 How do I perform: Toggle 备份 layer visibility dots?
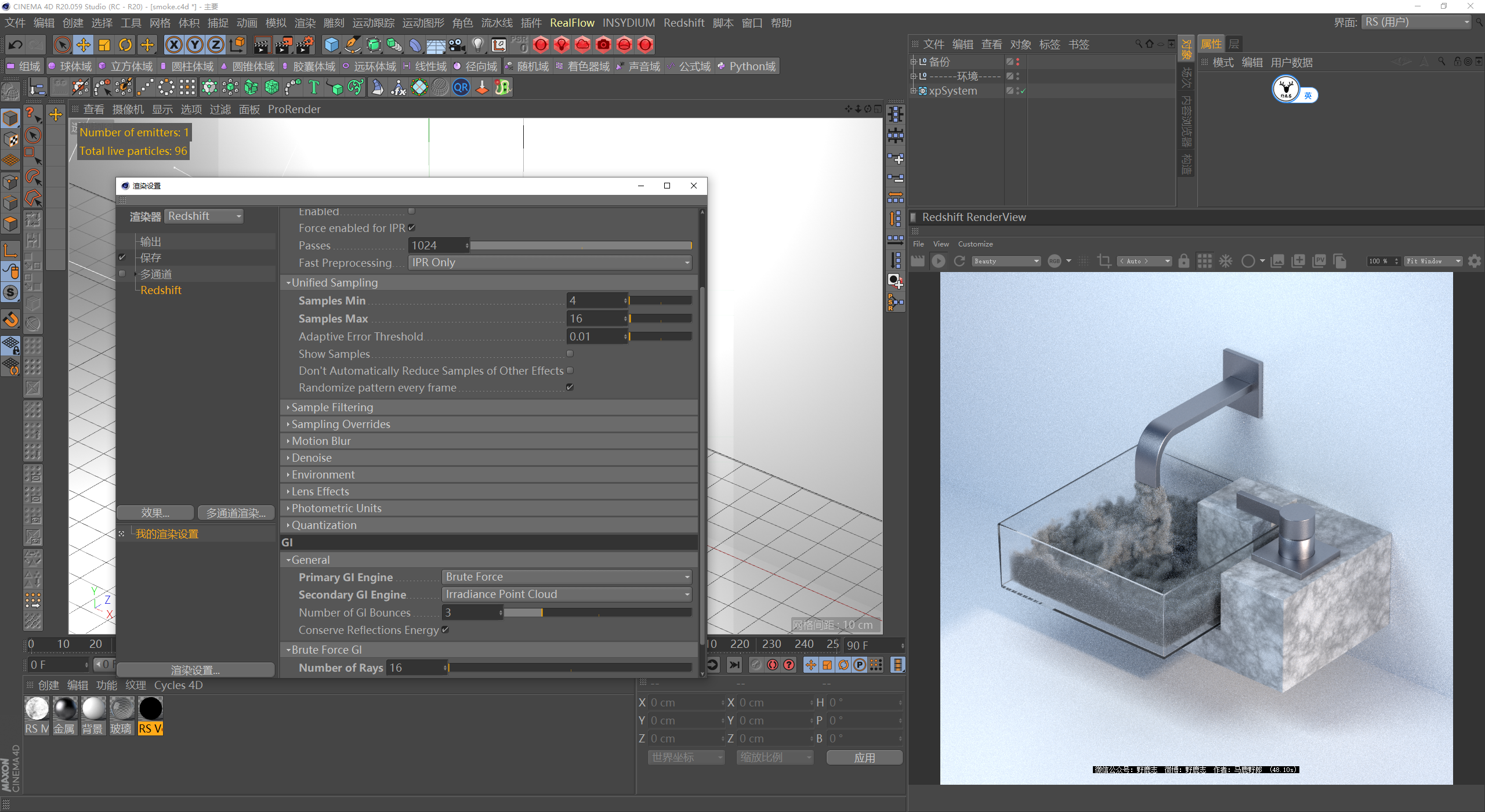[1017, 61]
